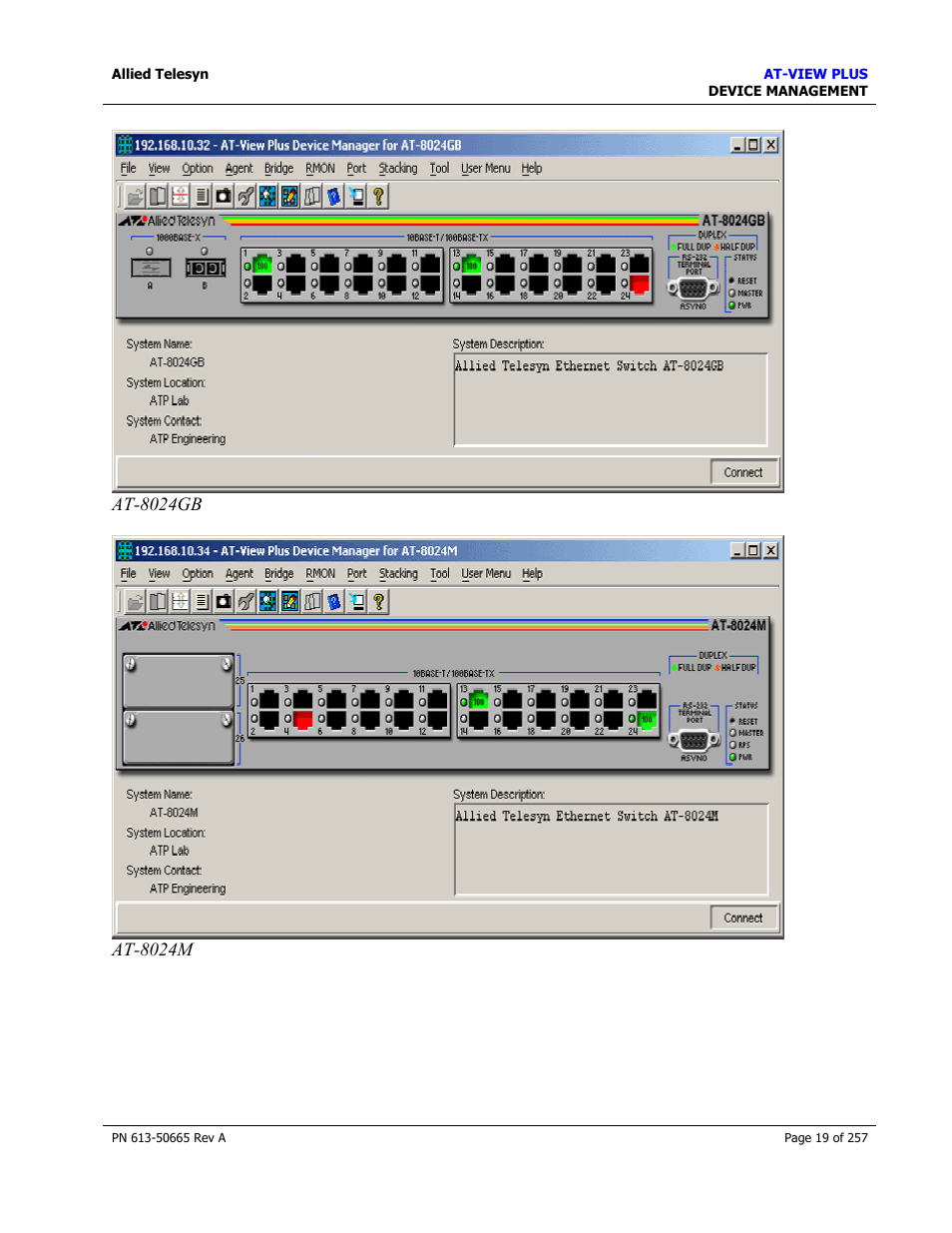Click system name value AT-8024M
952x1233 pixels.
pos(174,813)
